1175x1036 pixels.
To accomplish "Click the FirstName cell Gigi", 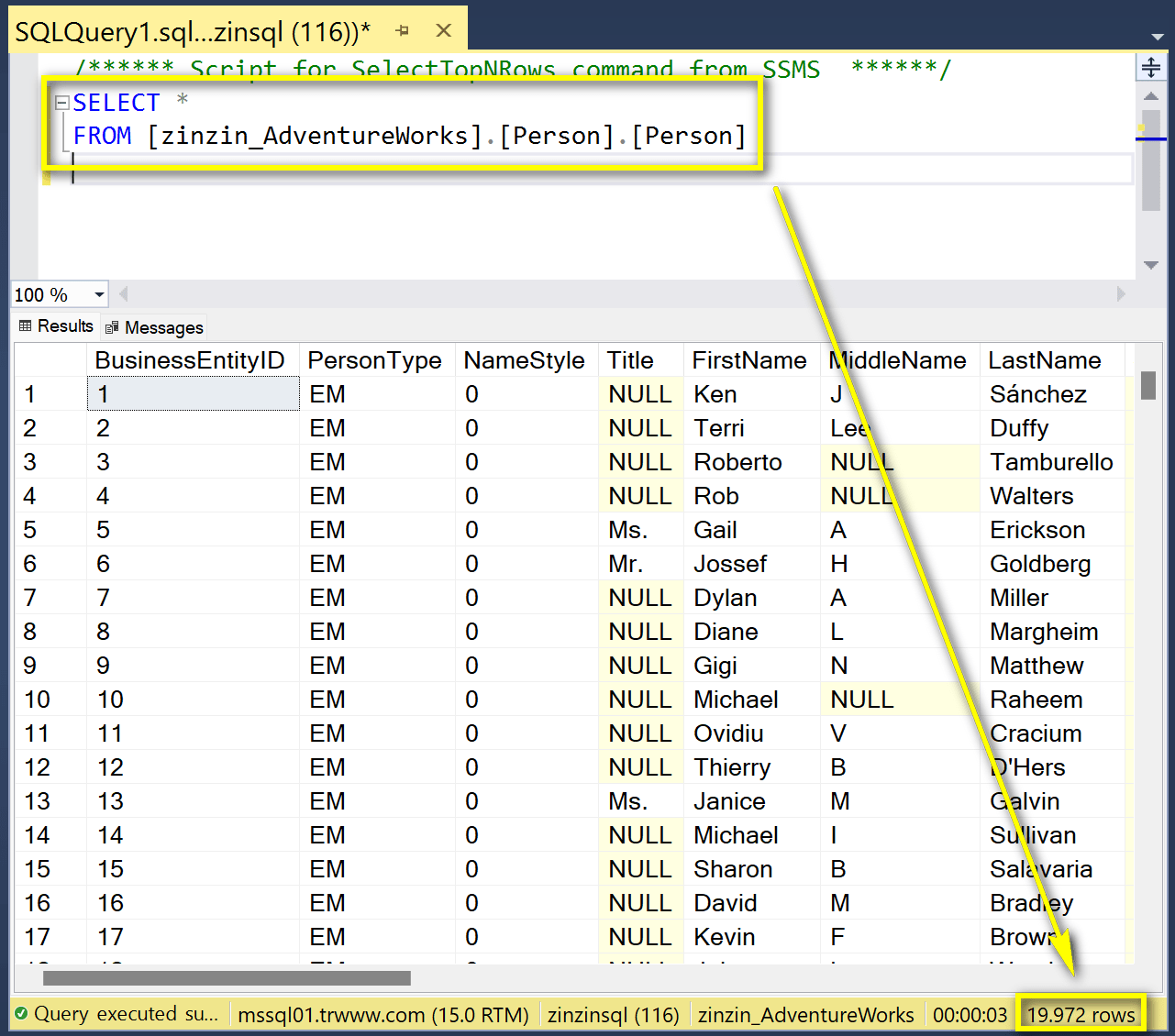I will click(x=752, y=666).
